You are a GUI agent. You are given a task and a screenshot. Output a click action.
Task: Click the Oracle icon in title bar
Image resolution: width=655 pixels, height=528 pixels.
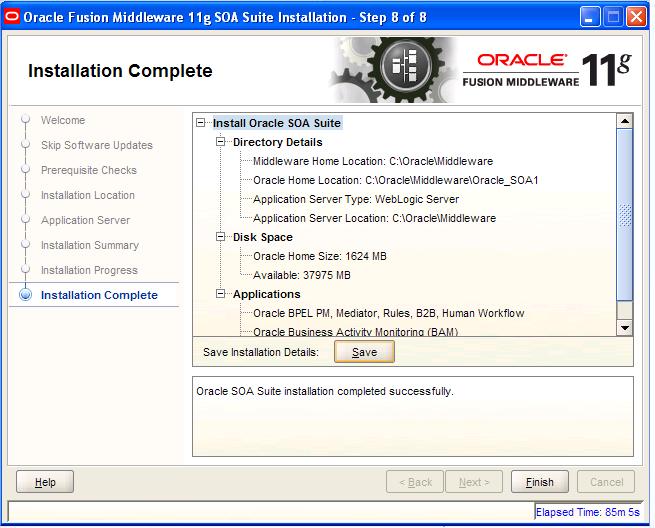coord(12,16)
